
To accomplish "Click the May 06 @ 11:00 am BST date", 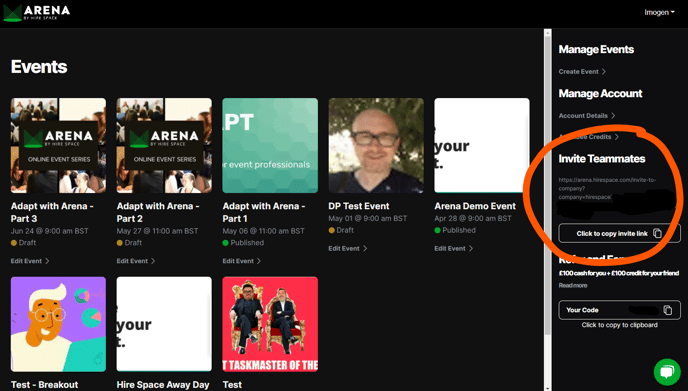I will point(263,231).
